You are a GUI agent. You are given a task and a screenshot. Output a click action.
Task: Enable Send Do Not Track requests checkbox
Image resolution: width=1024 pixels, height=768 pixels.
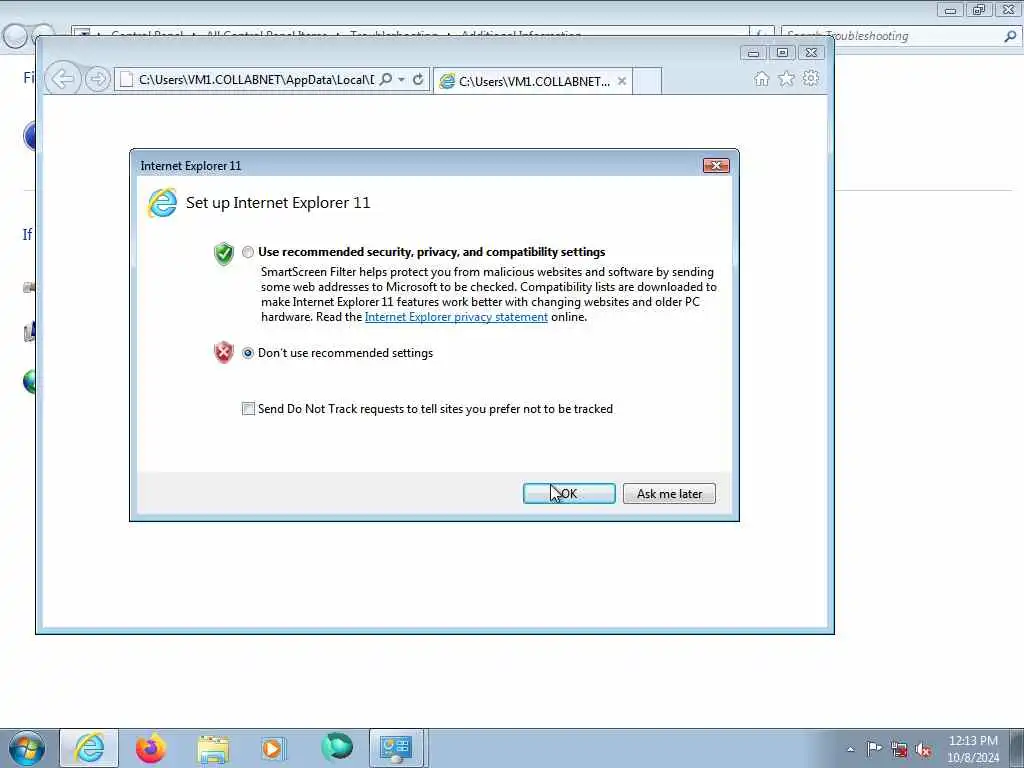coord(248,409)
